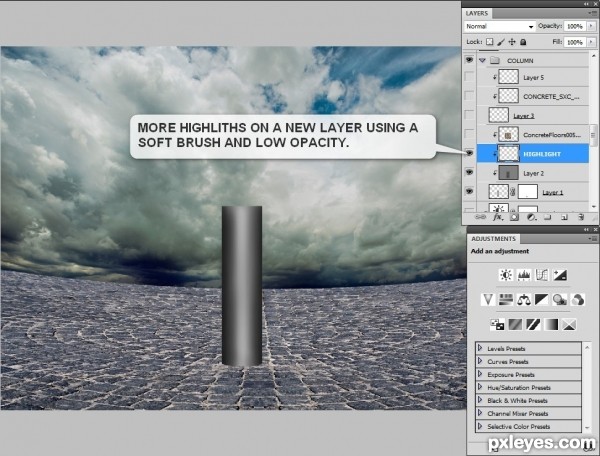
Task: Select the HIGHLIGHT layer thumbnail
Action: (x=509, y=153)
